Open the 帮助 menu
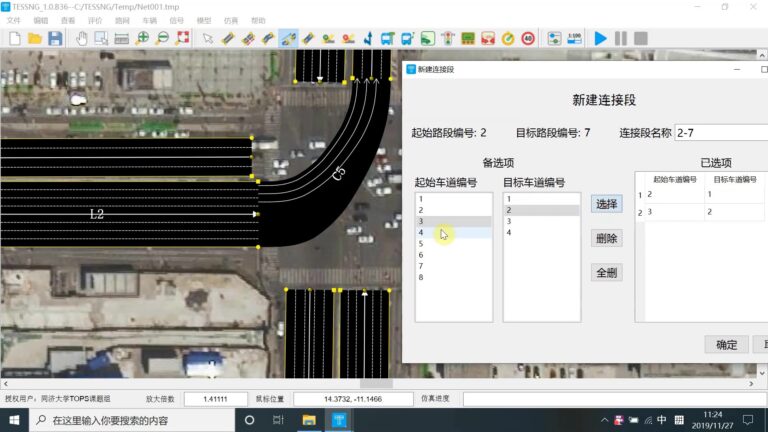This screenshot has width=768, height=432. [258, 20]
